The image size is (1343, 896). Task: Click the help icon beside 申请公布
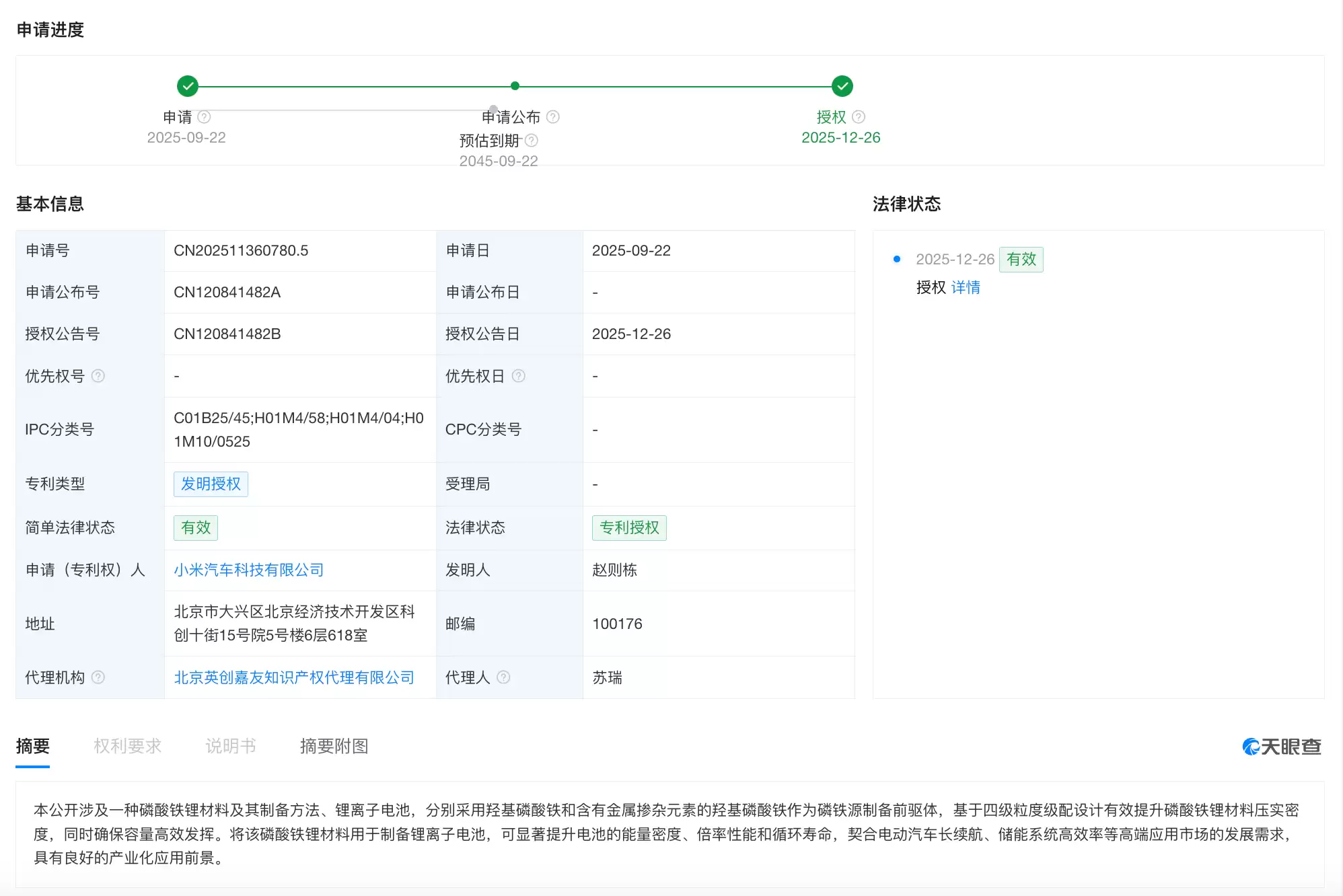pyautogui.click(x=554, y=116)
